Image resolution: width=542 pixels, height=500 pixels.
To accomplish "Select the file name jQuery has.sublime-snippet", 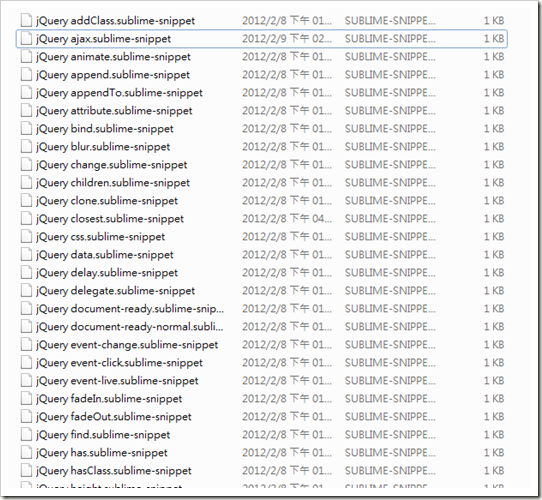I will tap(102, 452).
